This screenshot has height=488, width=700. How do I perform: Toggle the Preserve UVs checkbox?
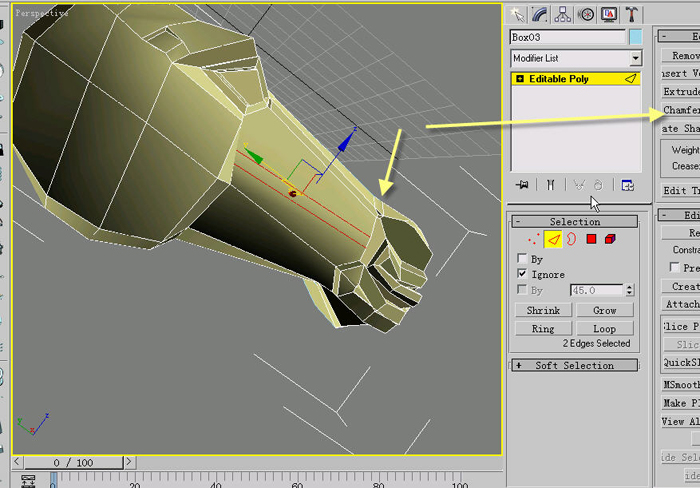[675, 267]
